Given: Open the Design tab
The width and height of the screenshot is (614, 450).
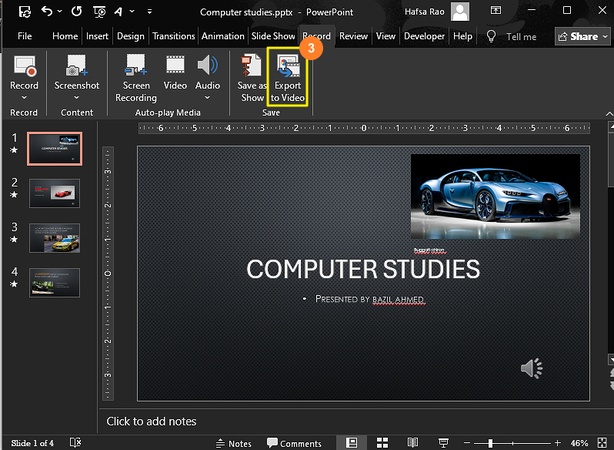Looking at the screenshot, I should point(130,36).
